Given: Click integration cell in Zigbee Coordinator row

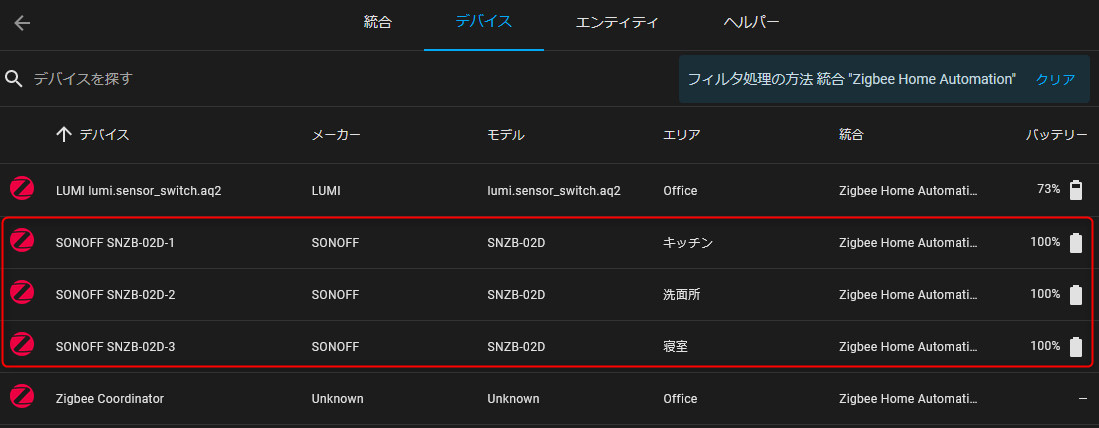Looking at the screenshot, I should click(x=908, y=399).
